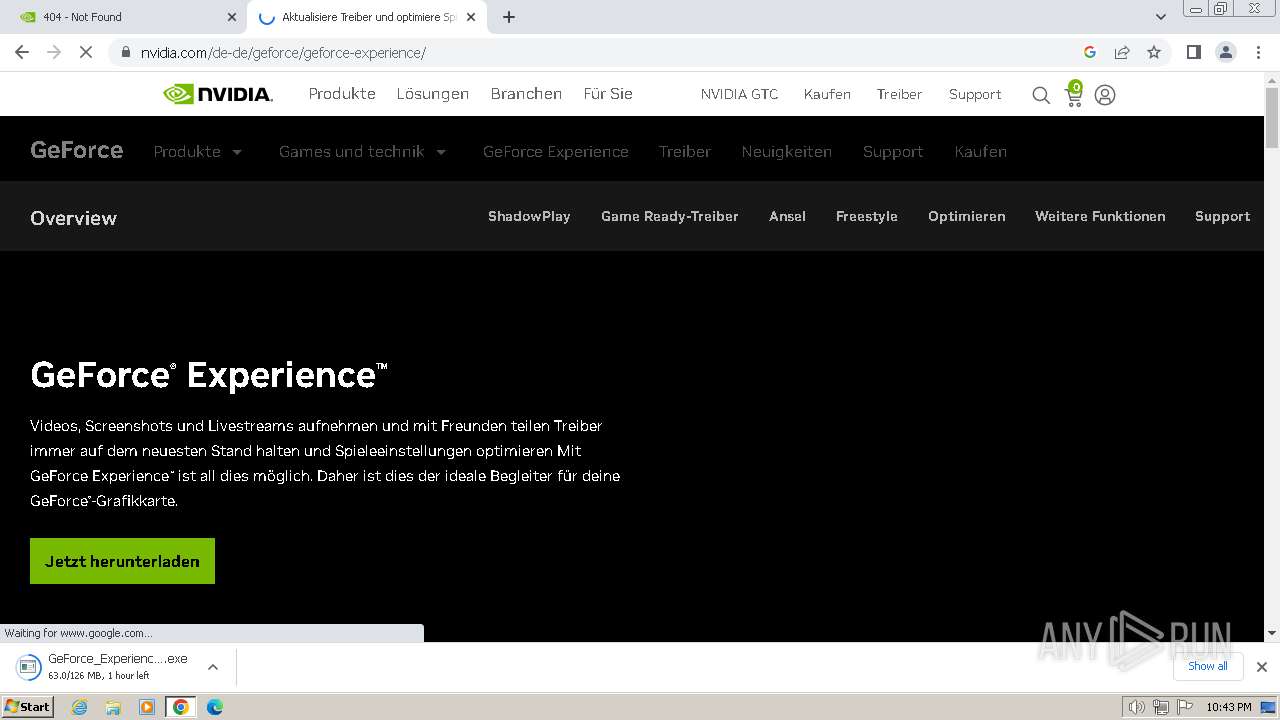1280x720 pixels.
Task: Go back with the browser back arrow
Action: tap(22, 52)
